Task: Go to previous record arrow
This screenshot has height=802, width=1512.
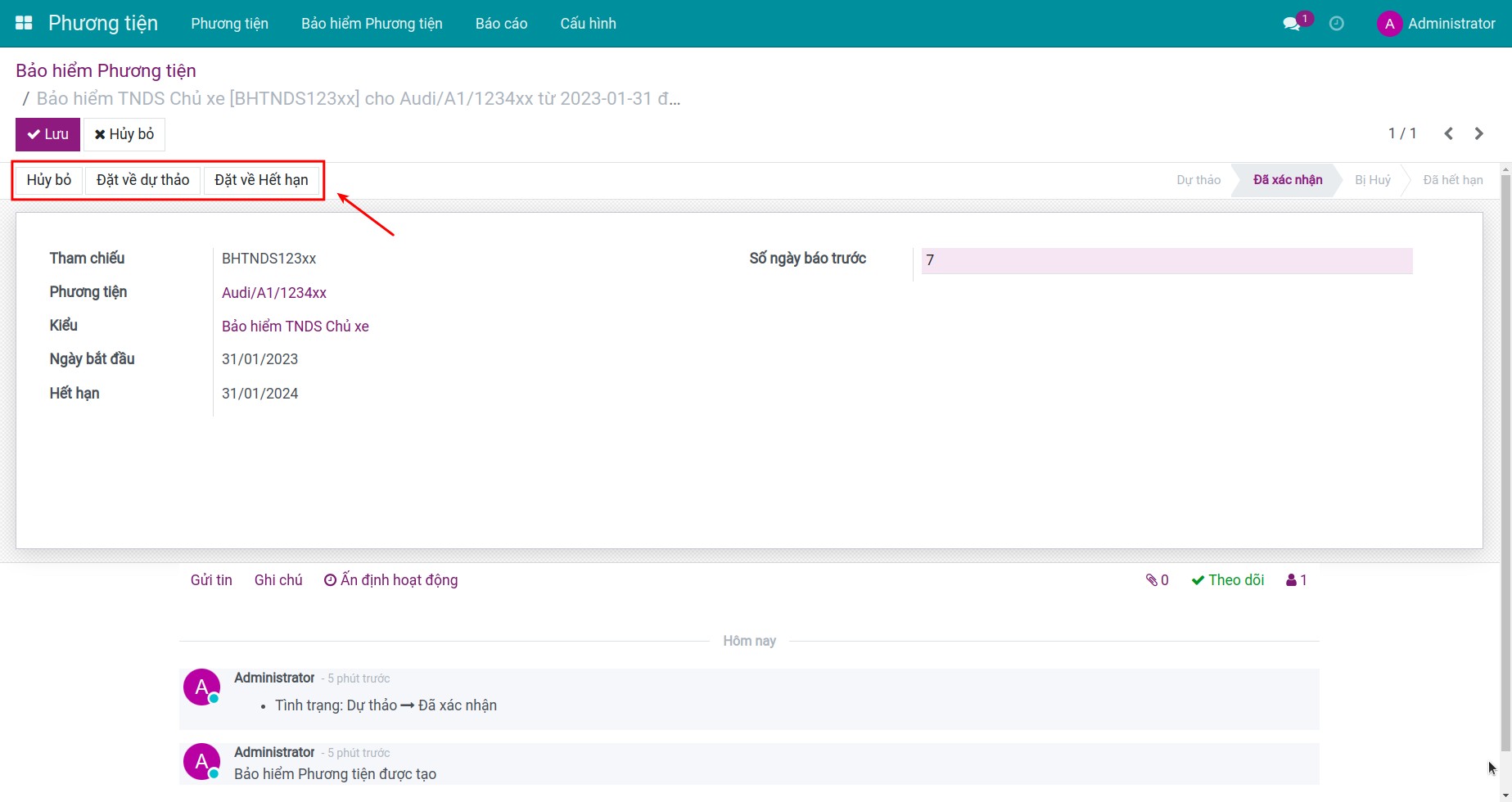Action: pos(1448,133)
